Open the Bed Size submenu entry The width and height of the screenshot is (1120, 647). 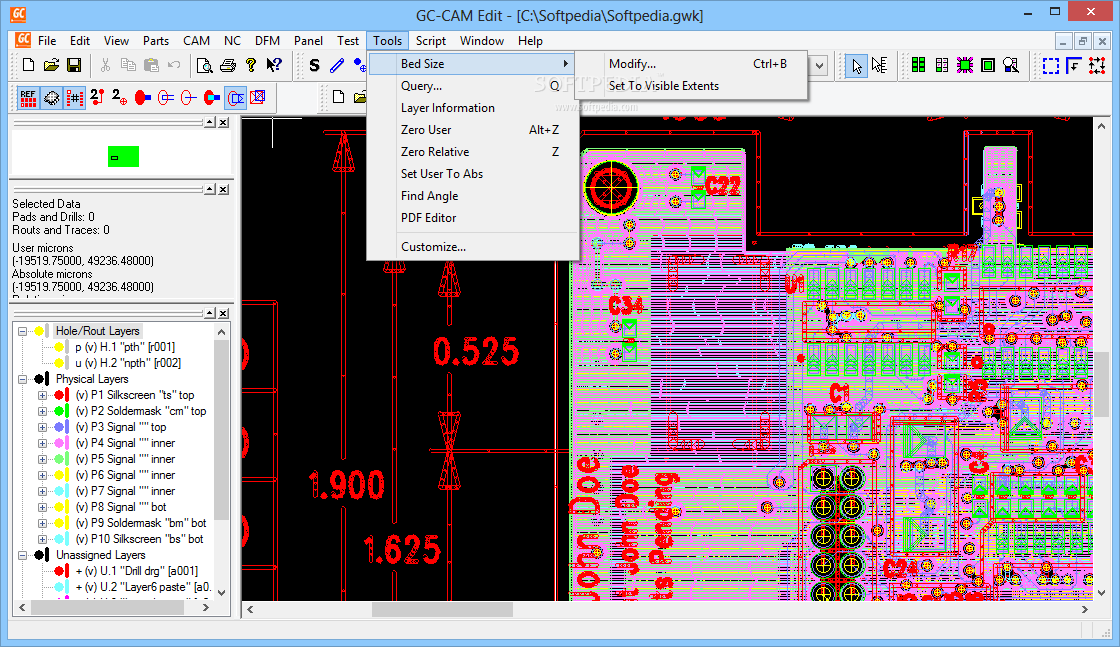point(472,64)
